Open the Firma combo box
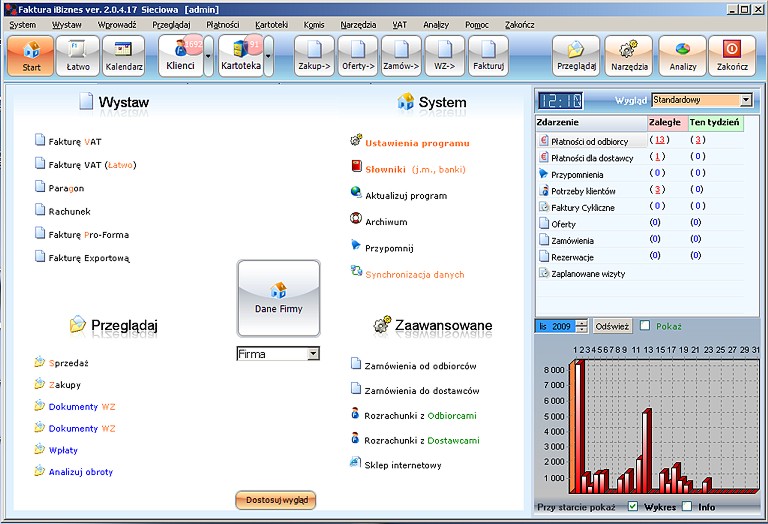Viewport: 768px width, 524px height. 313,354
